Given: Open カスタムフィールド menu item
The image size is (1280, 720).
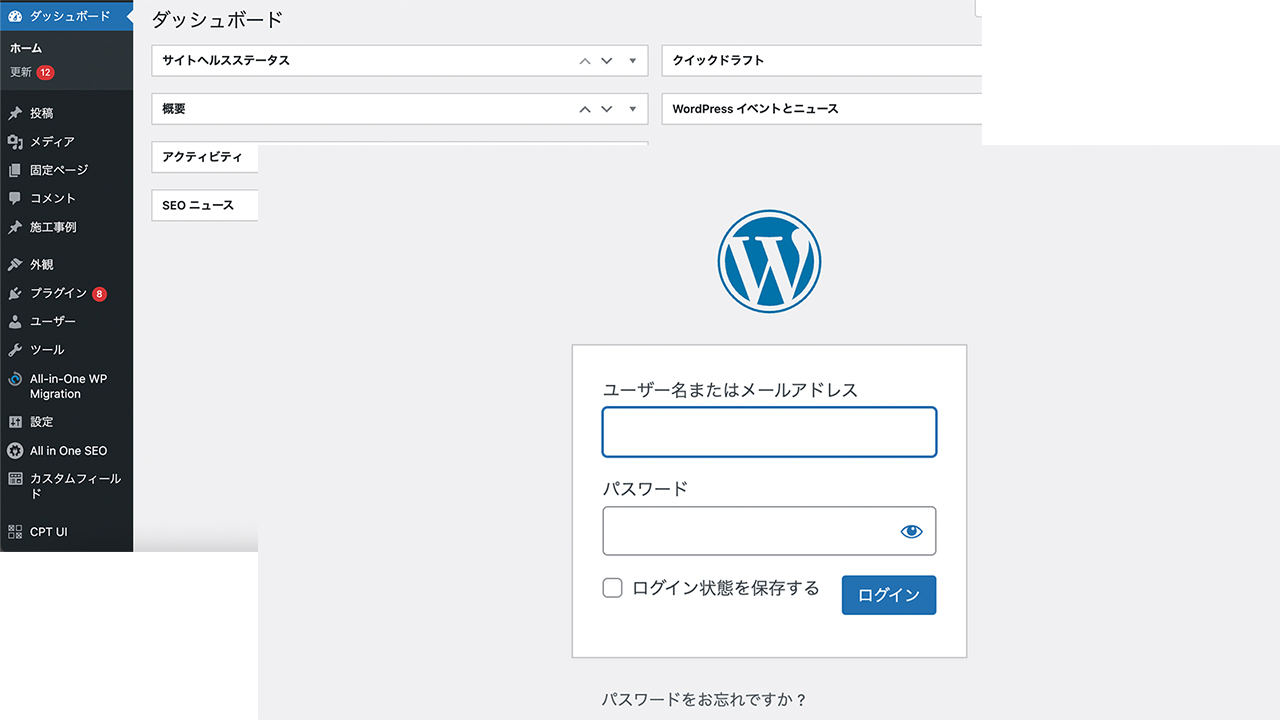Looking at the screenshot, I should pos(66,486).
